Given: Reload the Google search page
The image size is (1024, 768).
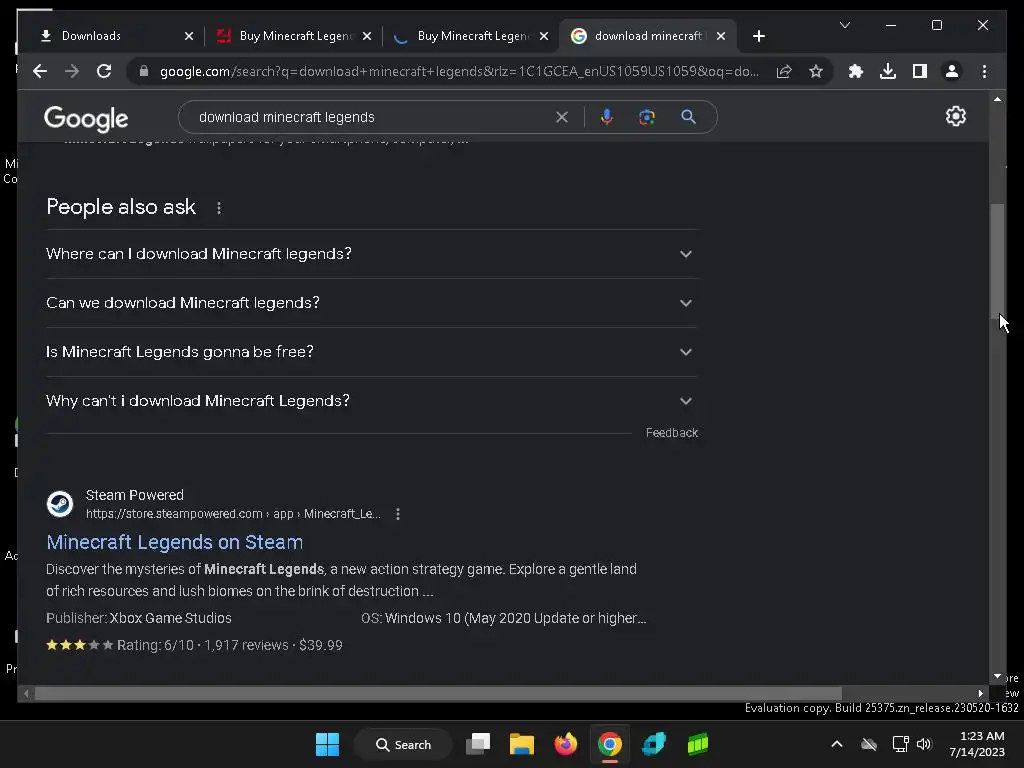Looking at the screenshot, I should point(104,71).
